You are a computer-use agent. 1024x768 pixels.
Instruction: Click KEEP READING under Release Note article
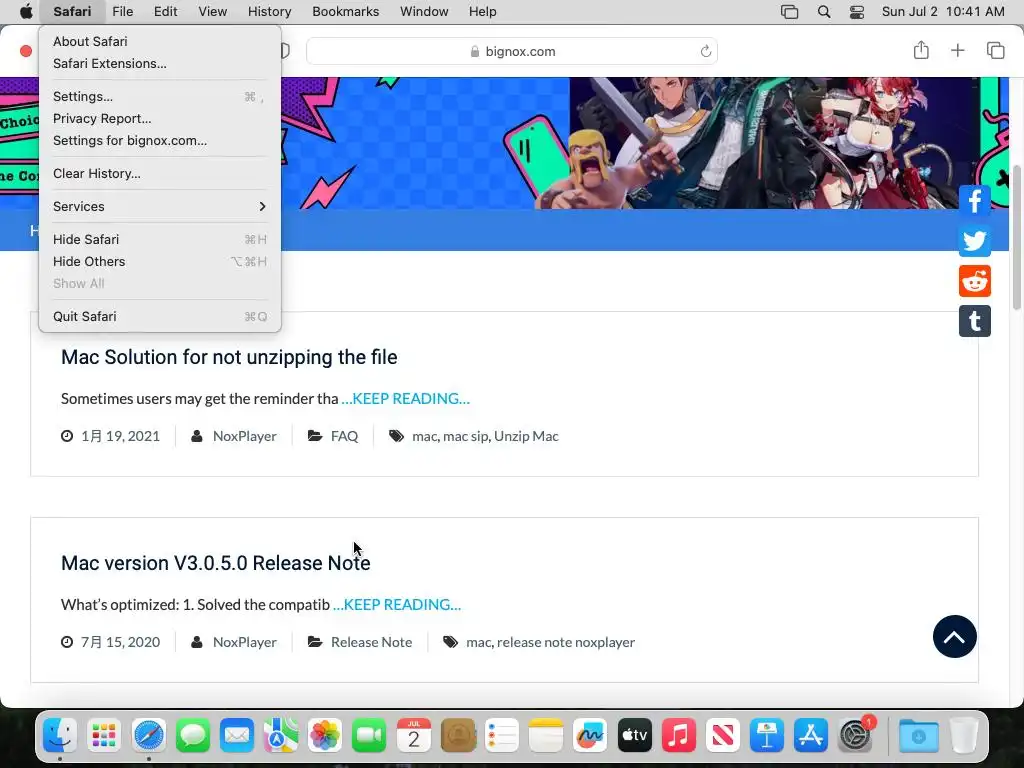coord(397,604)
